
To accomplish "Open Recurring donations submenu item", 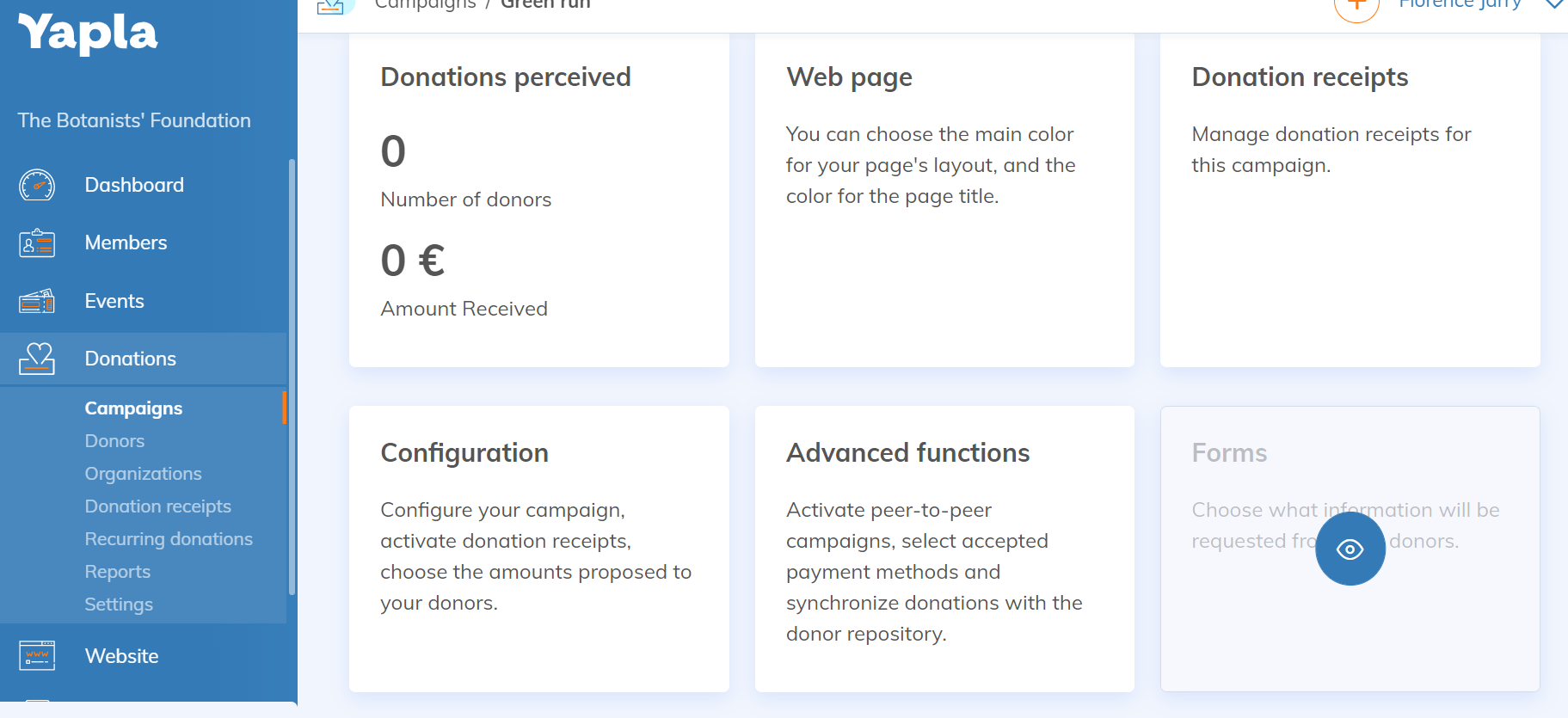I will [169, 539].
